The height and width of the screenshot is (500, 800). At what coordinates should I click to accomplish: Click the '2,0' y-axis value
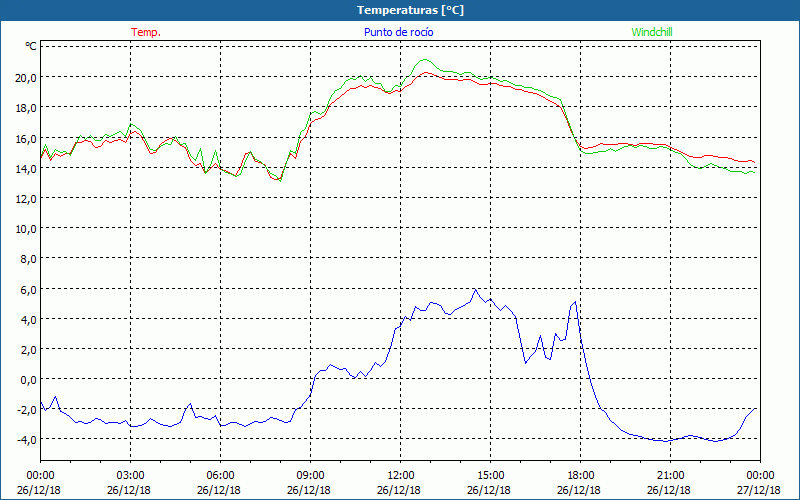pos(28,349)
